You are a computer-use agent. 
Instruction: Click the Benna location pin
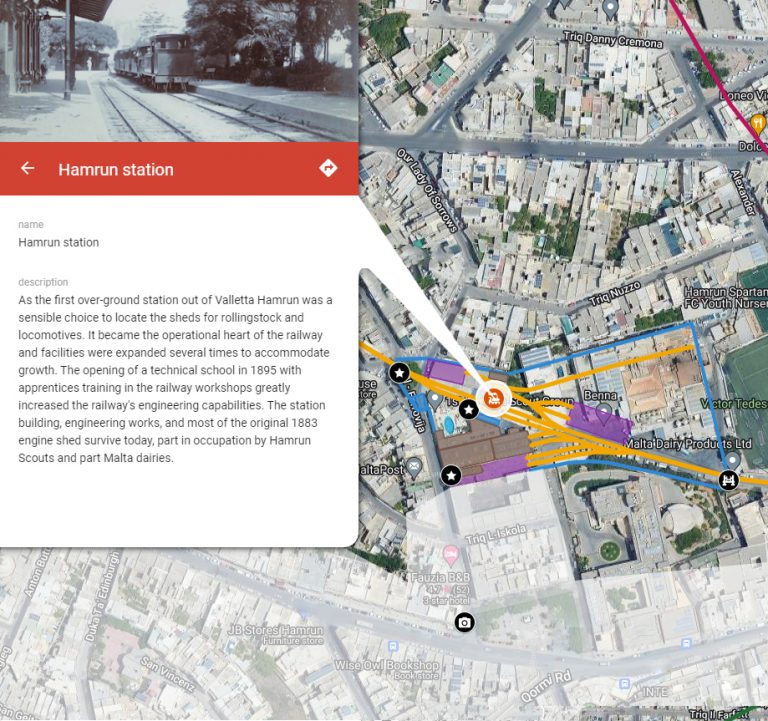tap(604, 411)
